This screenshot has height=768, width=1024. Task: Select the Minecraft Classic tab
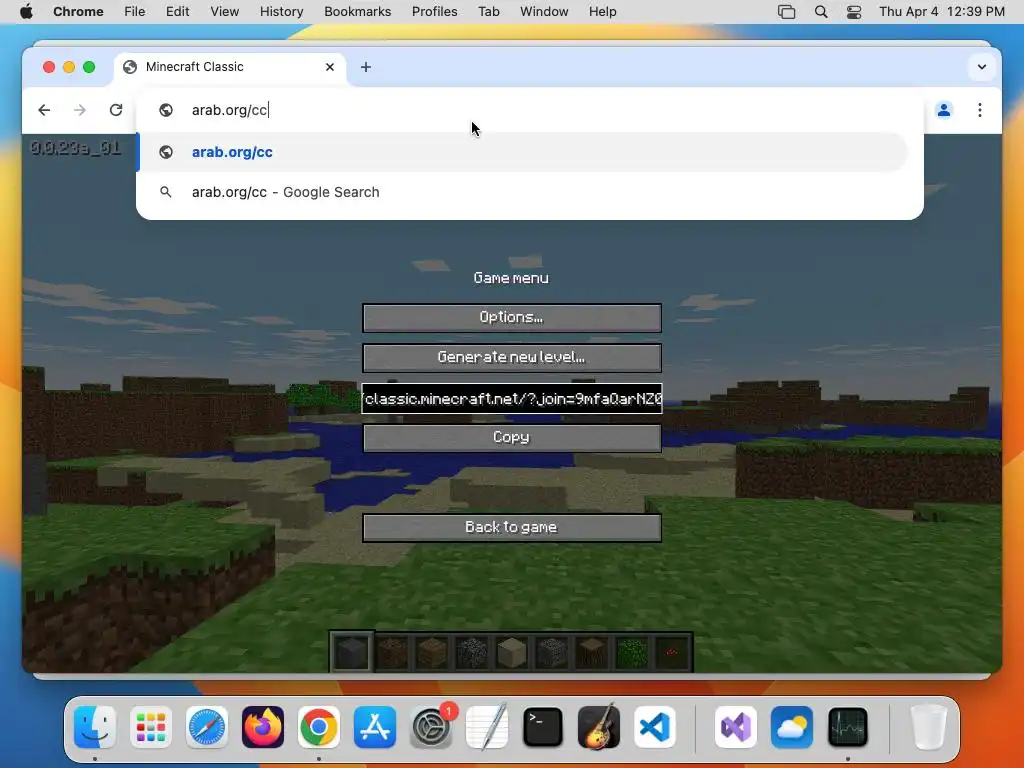[x=230, y=67]
